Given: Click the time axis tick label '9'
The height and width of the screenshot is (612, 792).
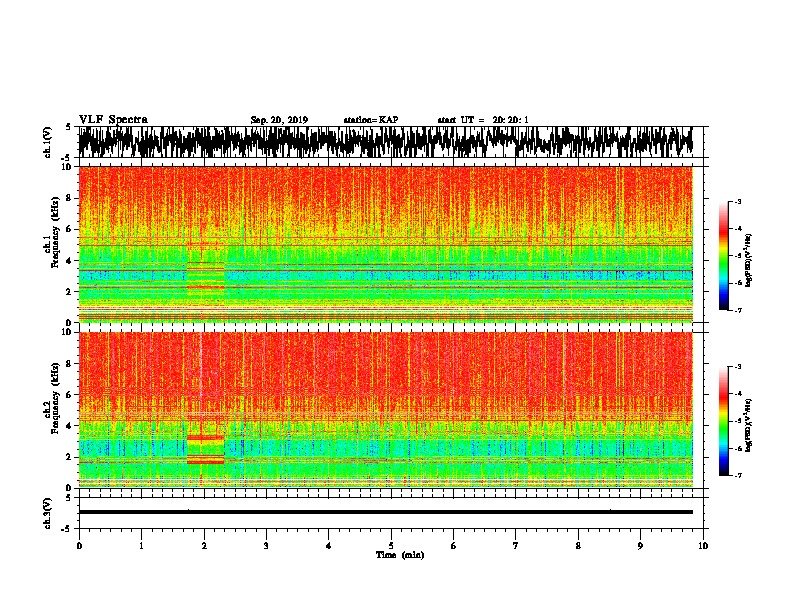Looking at the screenshot, I should click(x=640, y=546).
